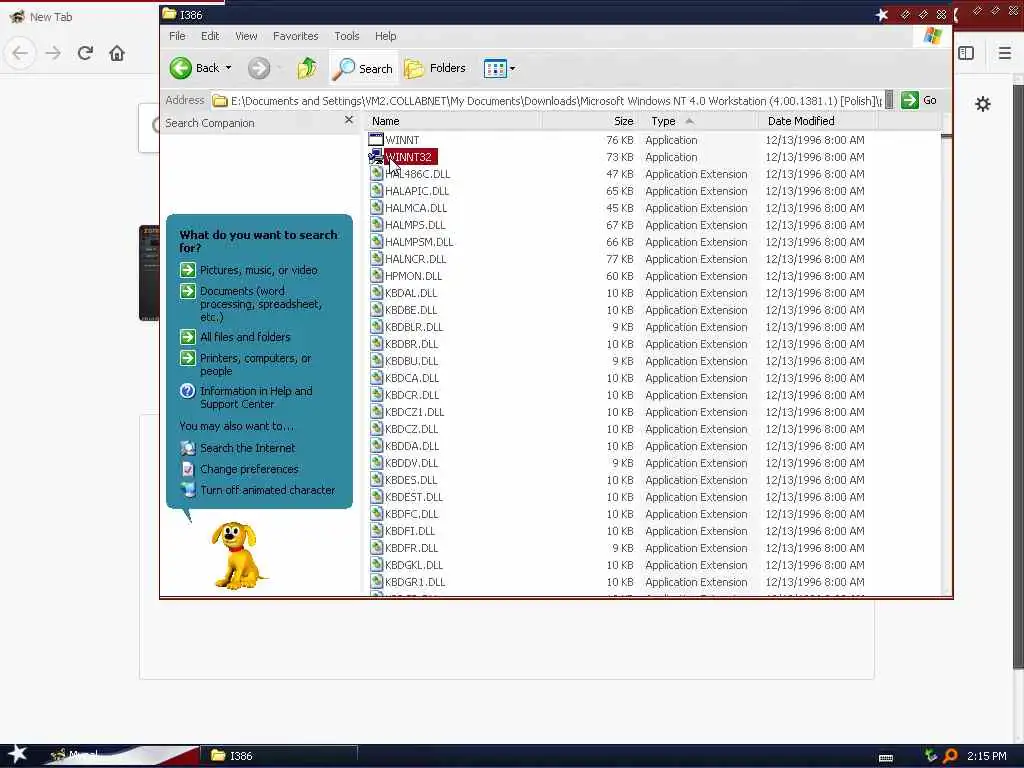1024x768 pixels.
Task: Open the New Tab settings gear
Action: 982,104
